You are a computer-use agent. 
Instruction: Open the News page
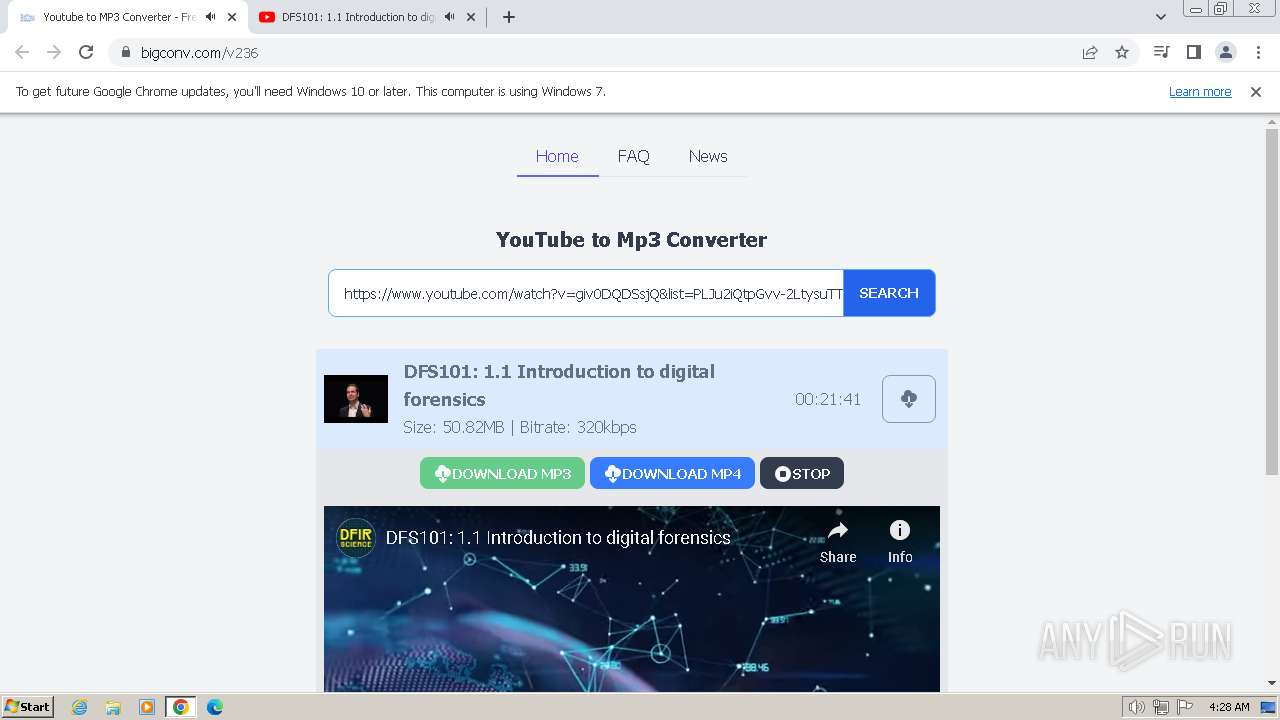[x=708, y=156]
